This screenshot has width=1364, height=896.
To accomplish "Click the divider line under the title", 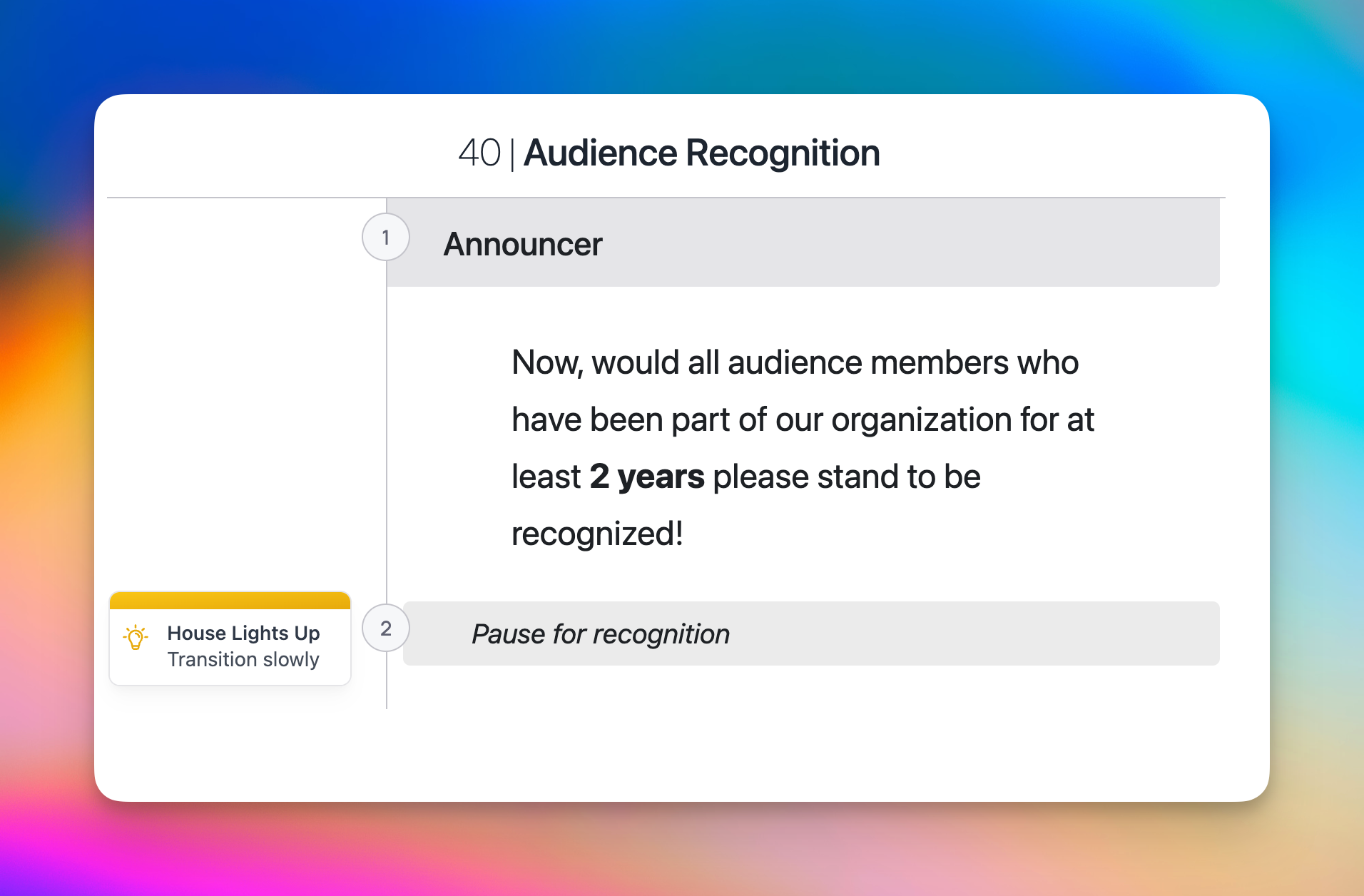I will [x=666, y=198].
